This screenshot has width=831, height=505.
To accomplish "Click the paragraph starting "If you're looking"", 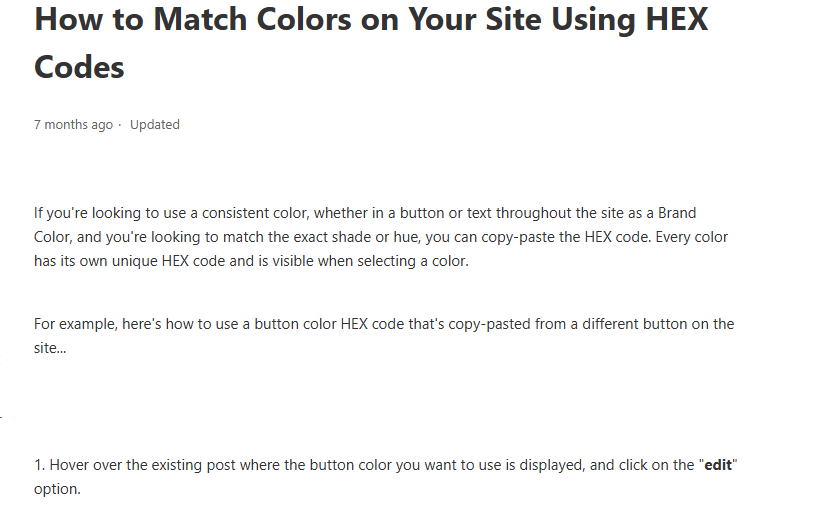I will pos(381,237).
